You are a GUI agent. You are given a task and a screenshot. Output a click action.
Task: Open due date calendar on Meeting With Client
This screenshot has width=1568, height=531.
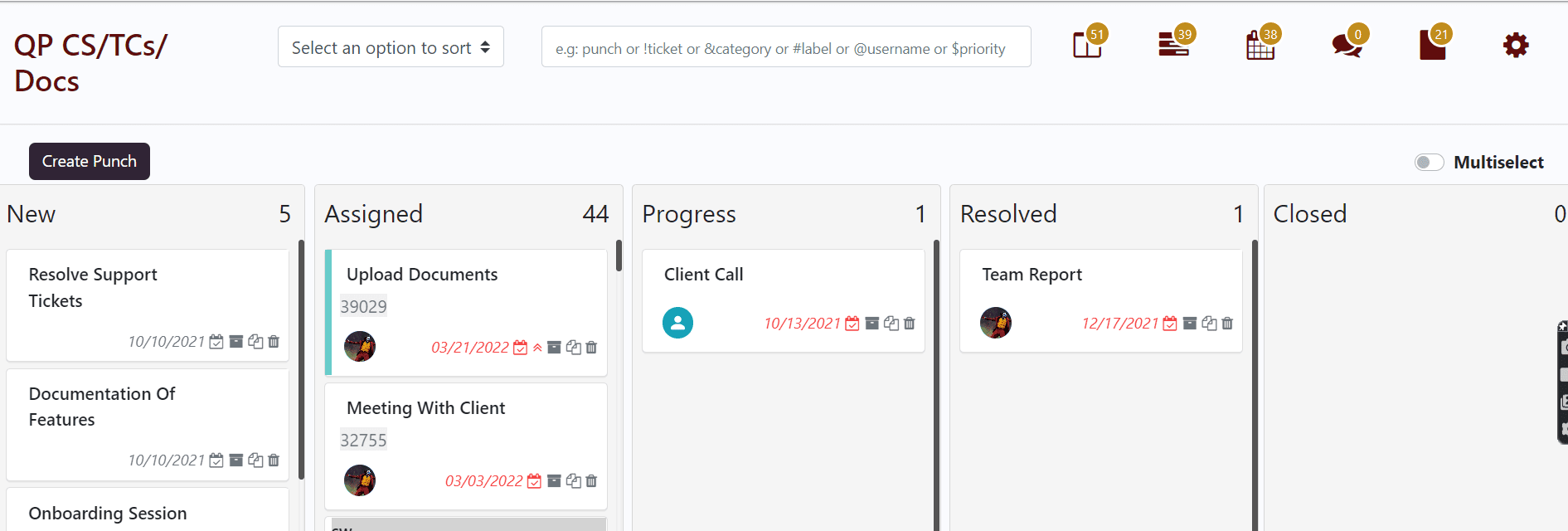[534, 480]
